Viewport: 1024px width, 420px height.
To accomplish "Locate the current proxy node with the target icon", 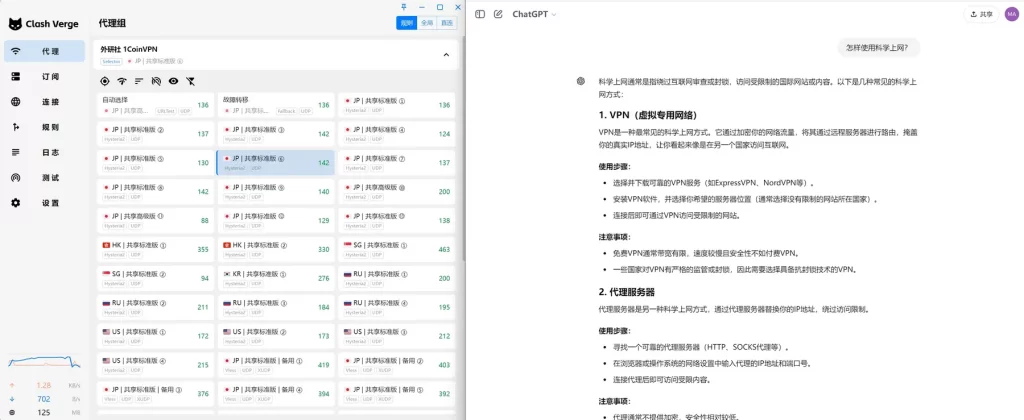I will click(x=104, y=81).
